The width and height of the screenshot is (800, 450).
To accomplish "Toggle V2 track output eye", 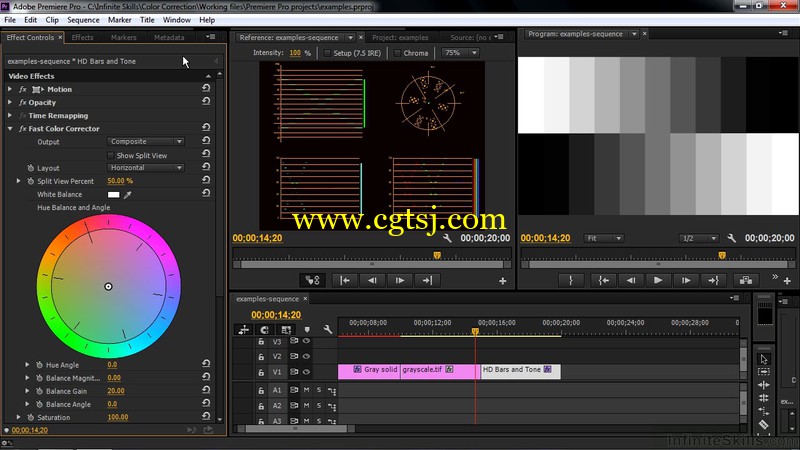I will pos(306,356).
